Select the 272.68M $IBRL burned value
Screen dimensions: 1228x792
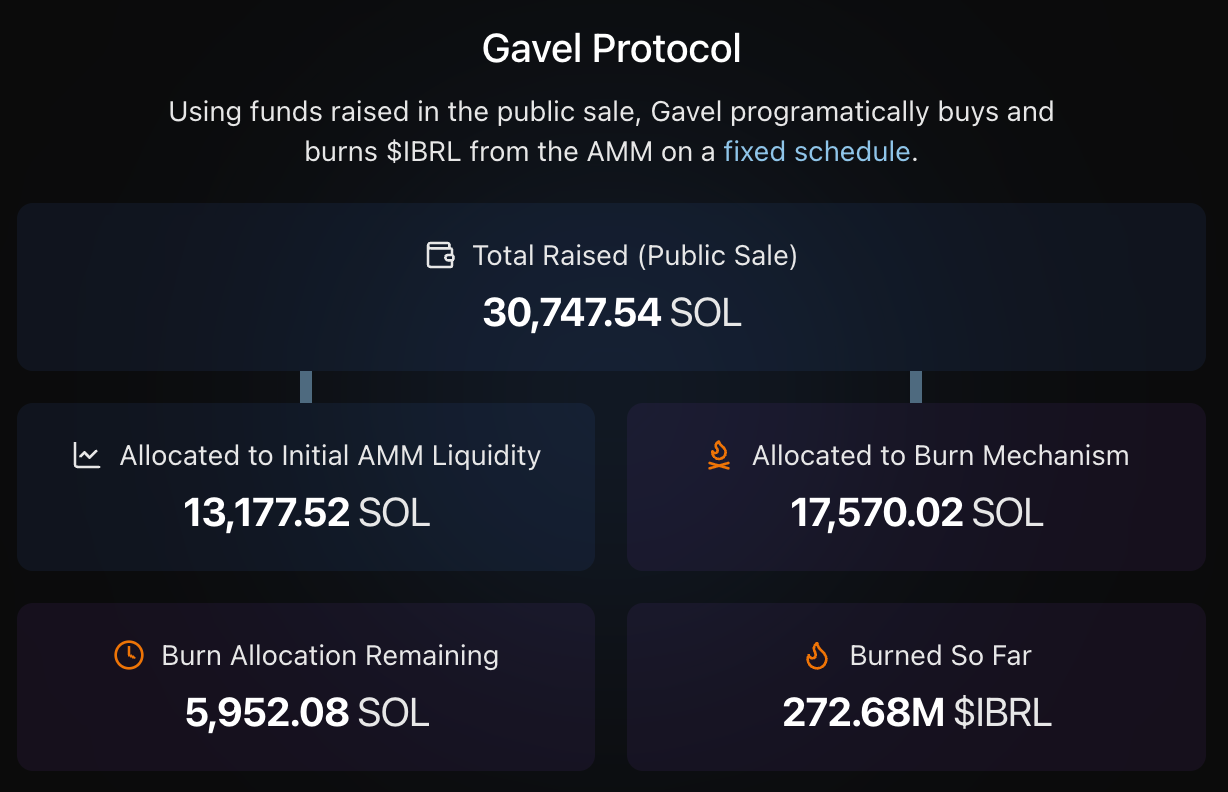pos(916,713)
